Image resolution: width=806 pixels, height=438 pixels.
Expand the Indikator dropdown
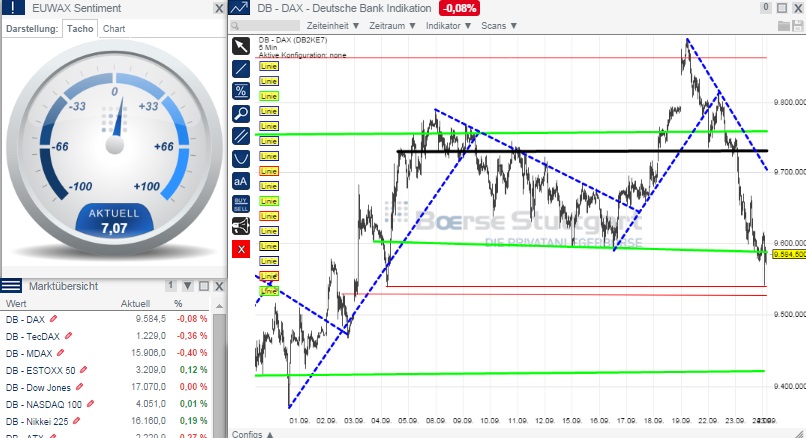click(448, 26)
